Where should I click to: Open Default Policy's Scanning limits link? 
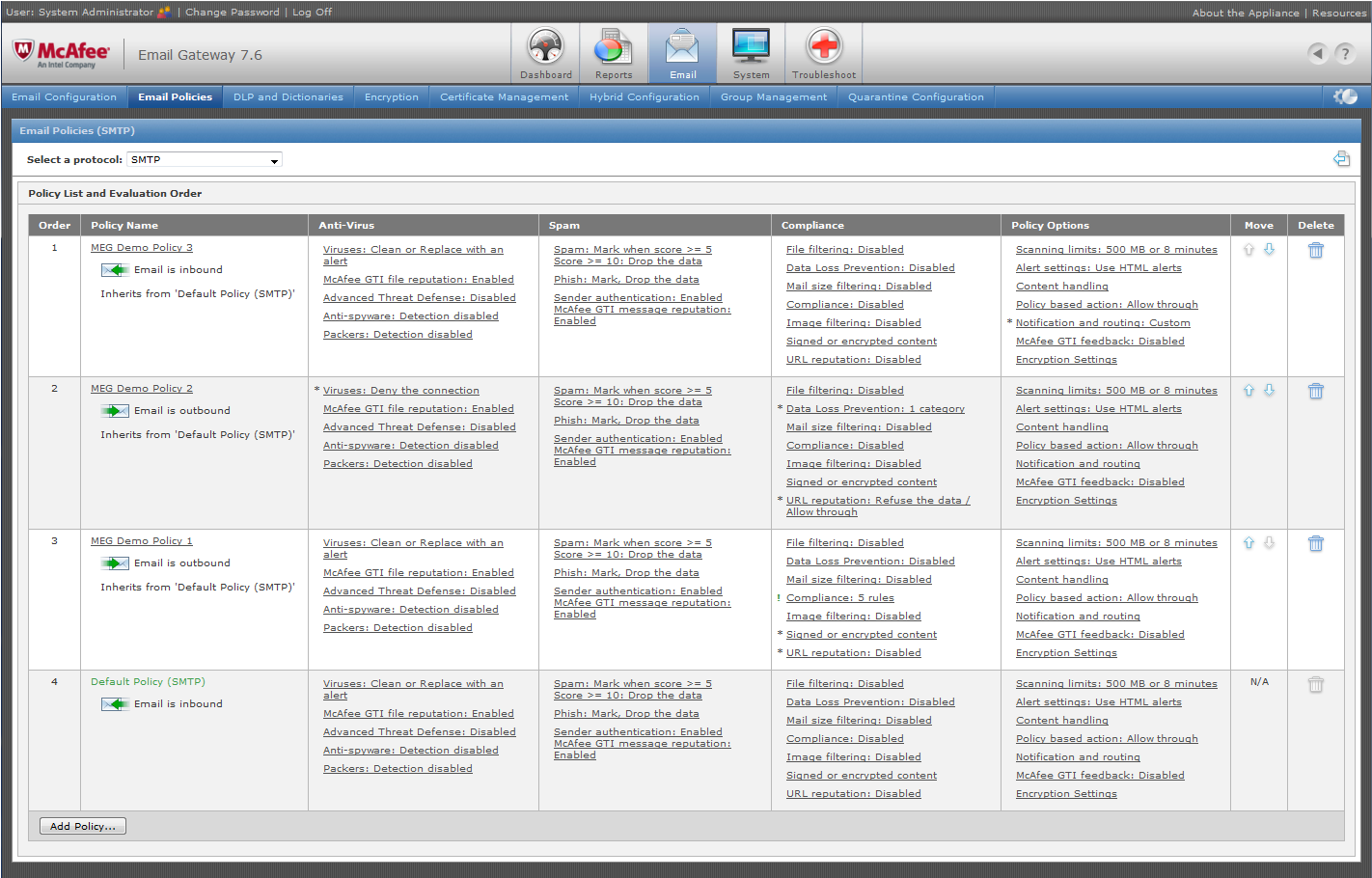point(1116,684)
